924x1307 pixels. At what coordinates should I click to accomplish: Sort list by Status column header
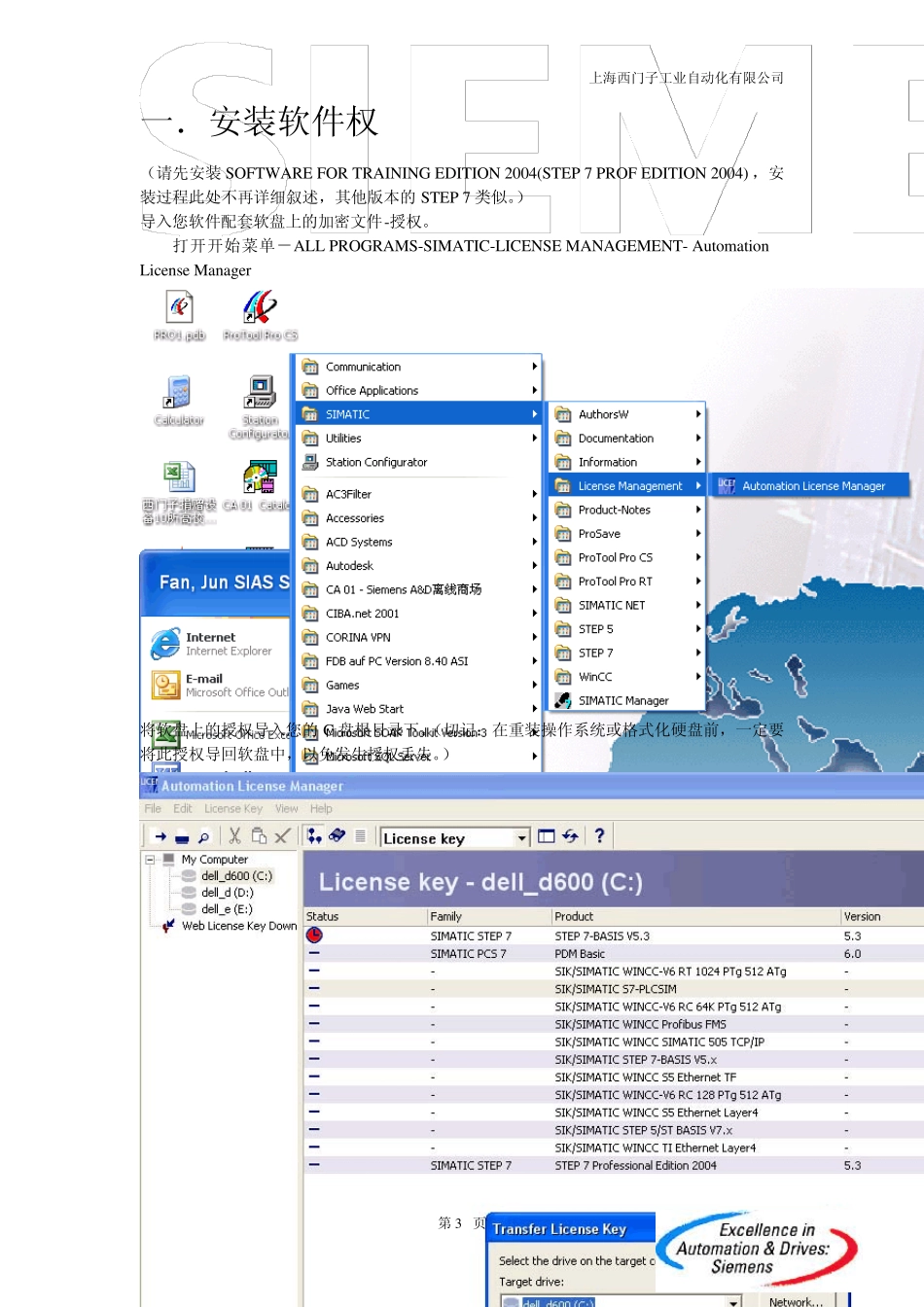366,916
